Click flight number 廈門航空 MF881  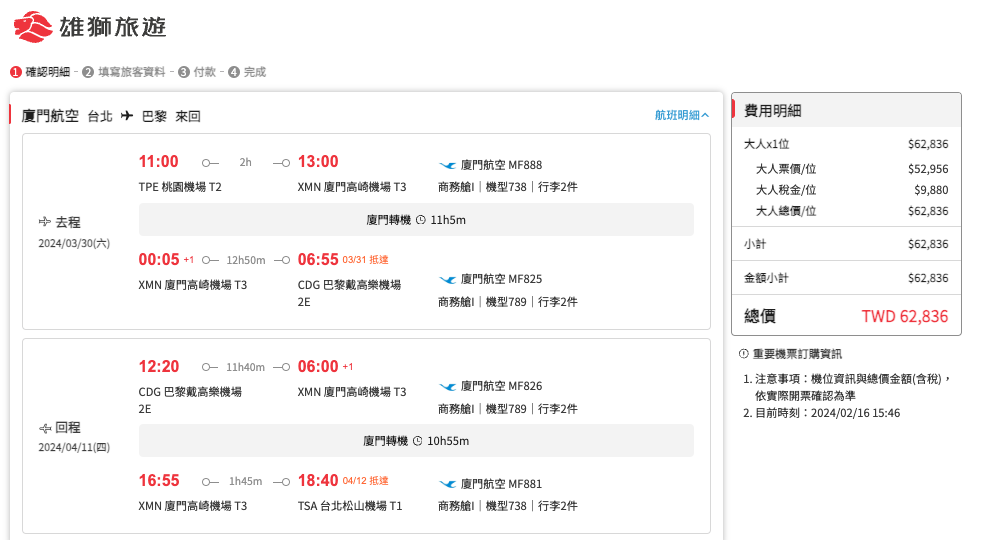[501, 484]
